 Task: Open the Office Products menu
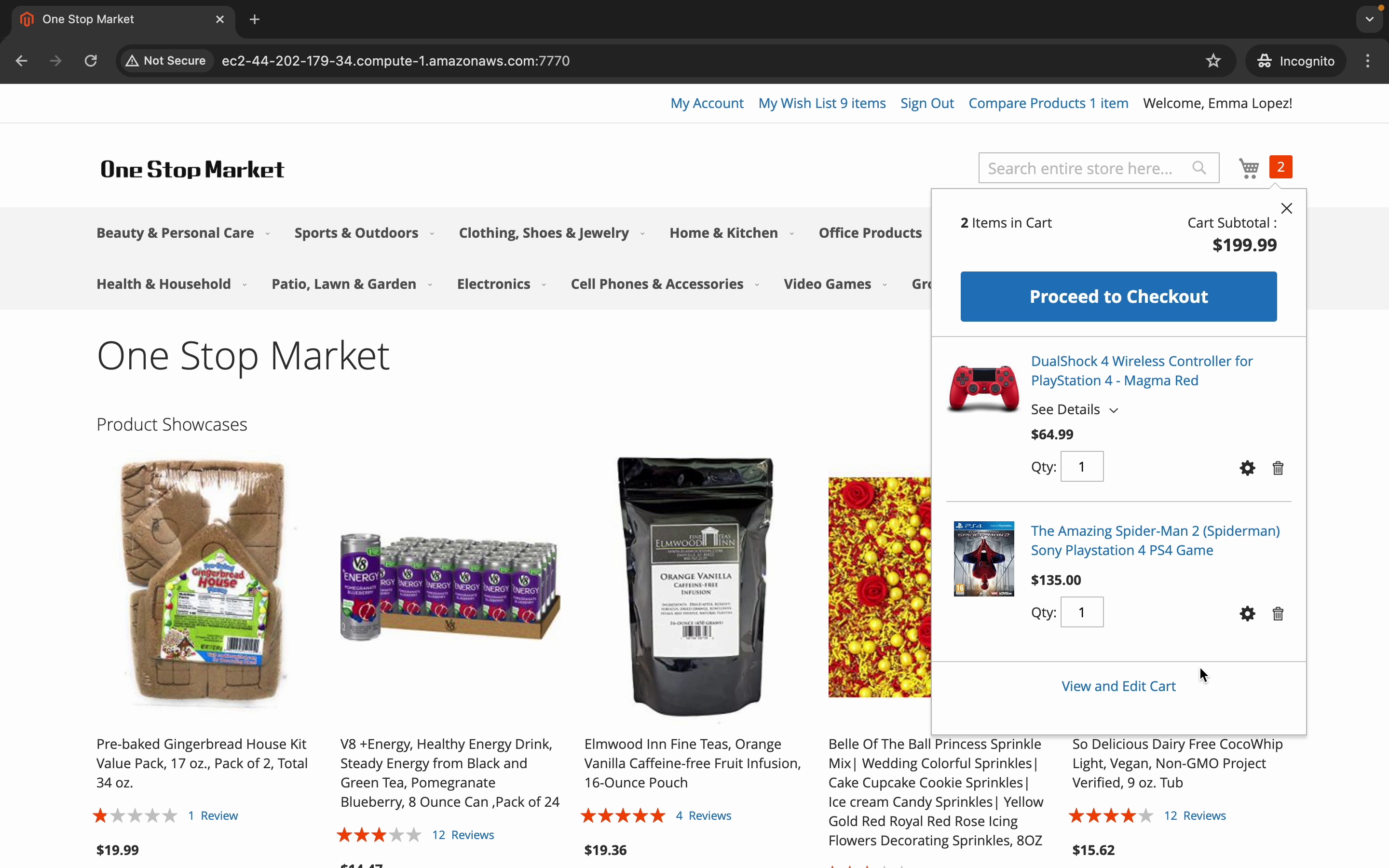(x=870, y=233)
